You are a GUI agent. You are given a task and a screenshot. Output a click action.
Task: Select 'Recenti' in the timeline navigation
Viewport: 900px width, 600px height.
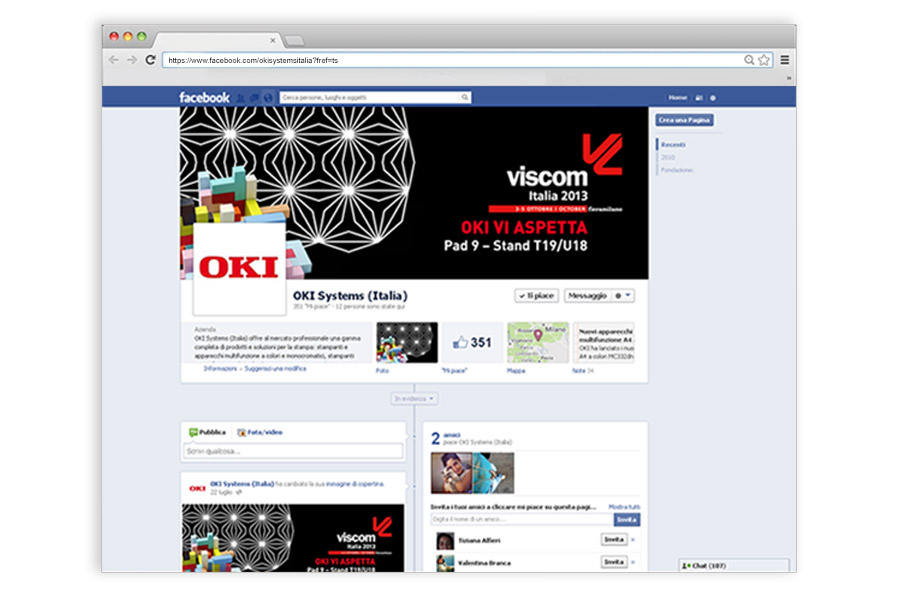673,145
